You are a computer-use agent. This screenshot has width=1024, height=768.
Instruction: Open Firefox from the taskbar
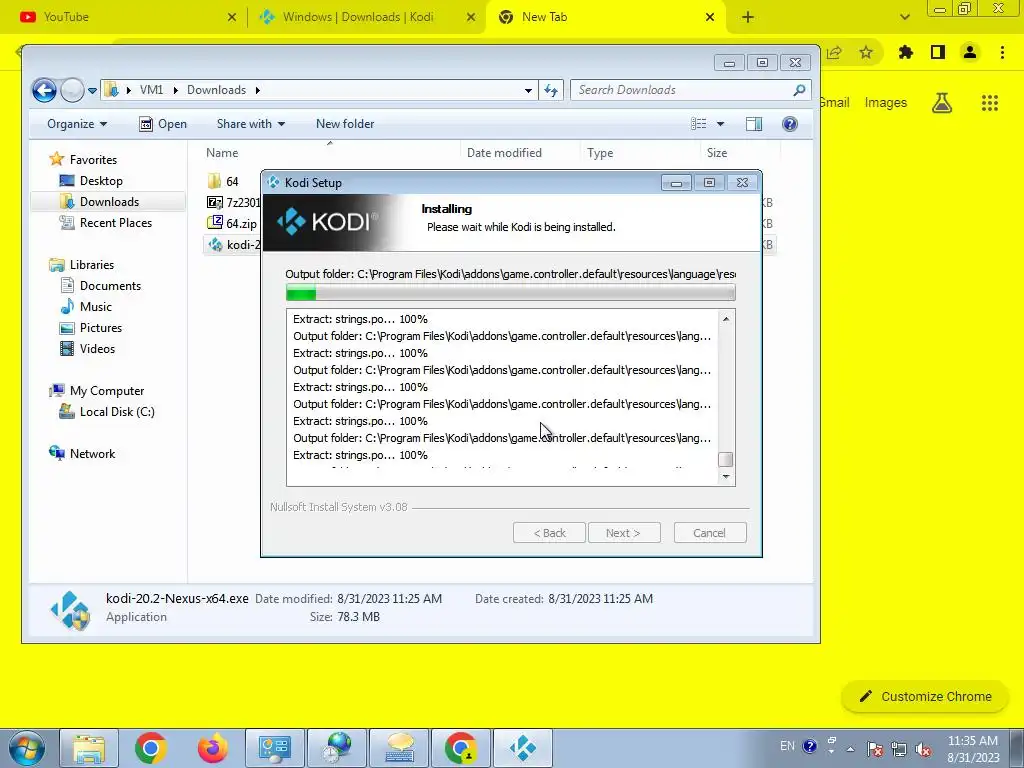213,748
